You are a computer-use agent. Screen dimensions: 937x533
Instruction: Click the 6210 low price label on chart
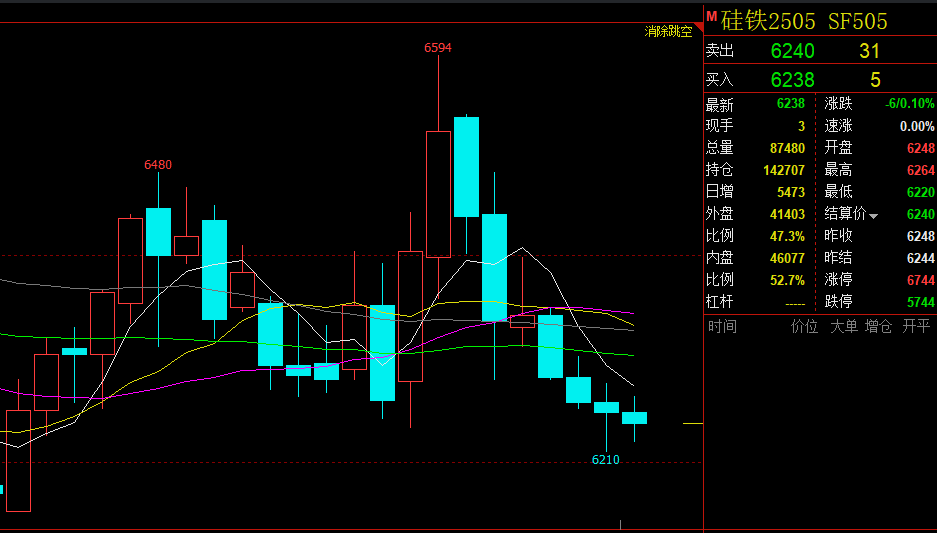606,460
